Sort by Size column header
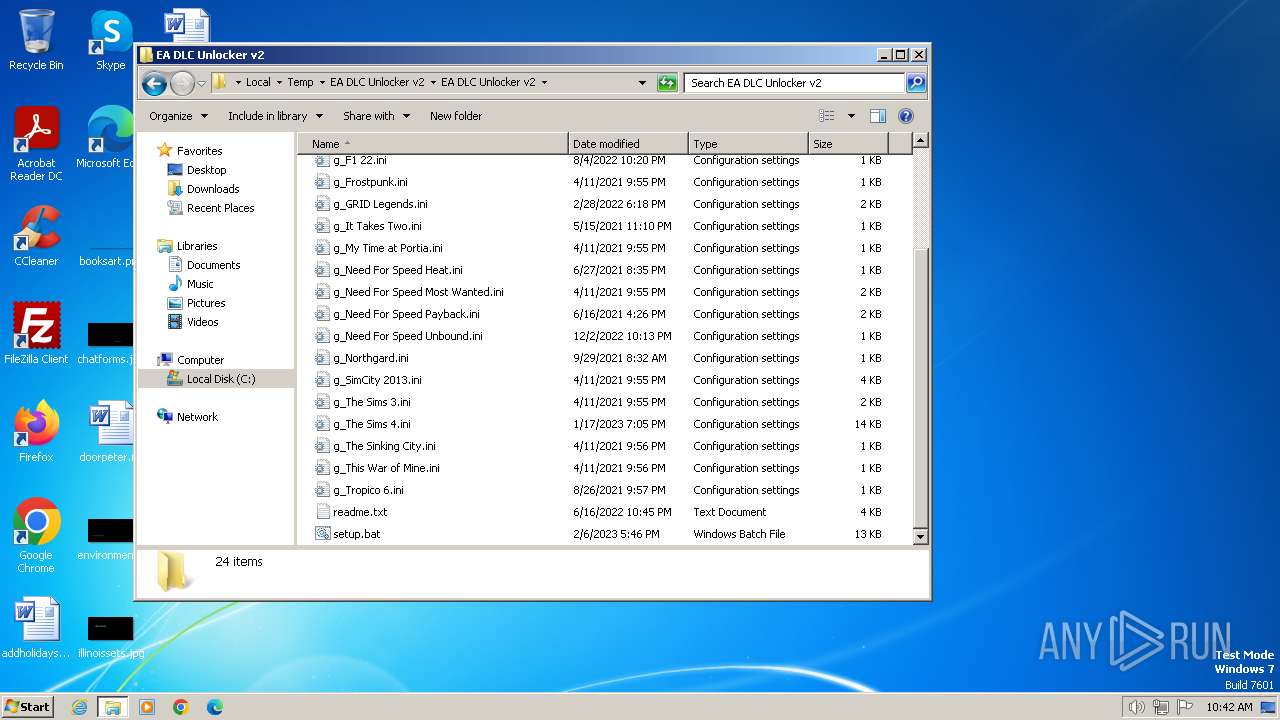The width and height of the screenshot is (1280, 720). [x=848, y=144]
